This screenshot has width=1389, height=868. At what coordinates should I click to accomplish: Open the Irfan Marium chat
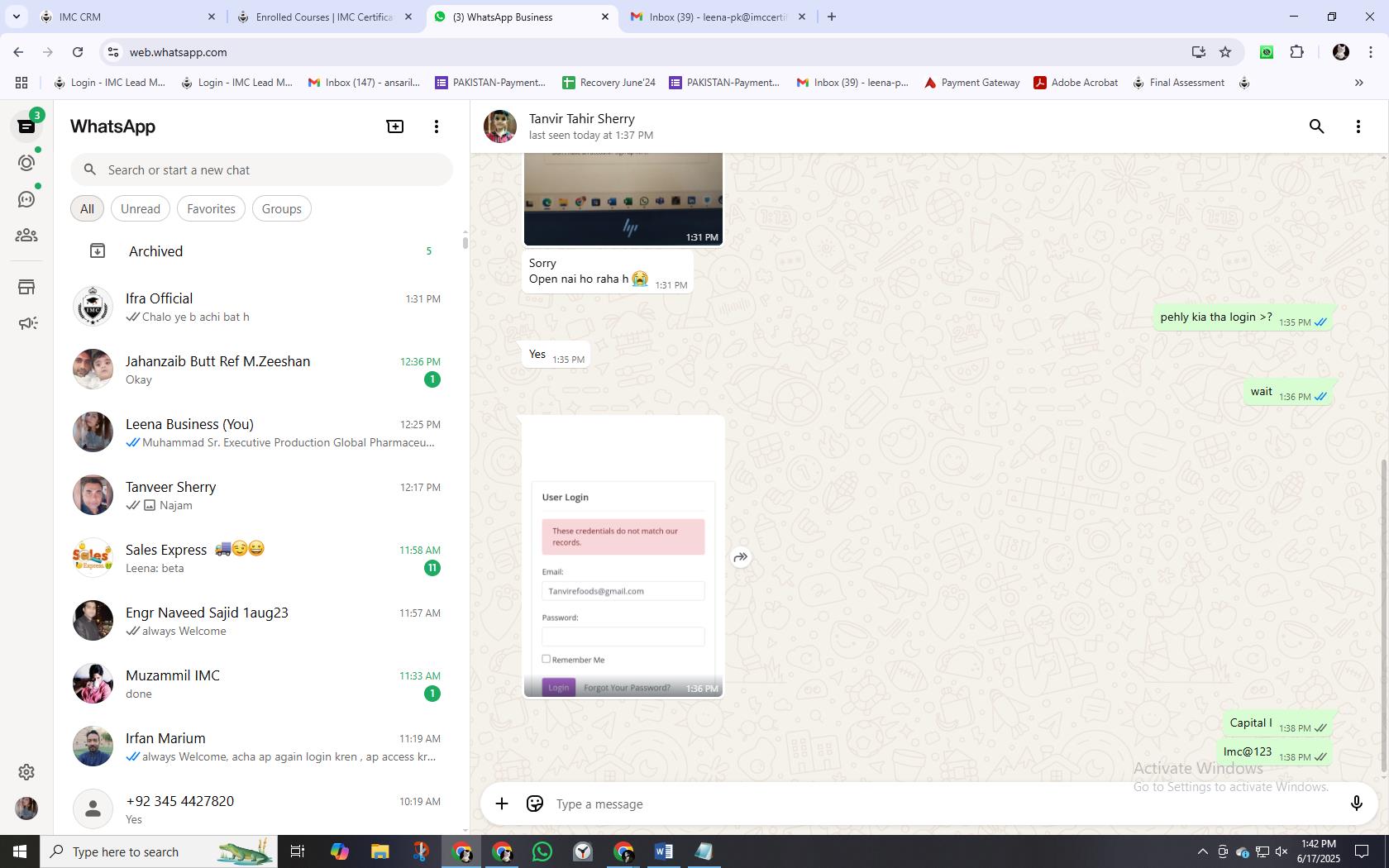pos(261,746)
